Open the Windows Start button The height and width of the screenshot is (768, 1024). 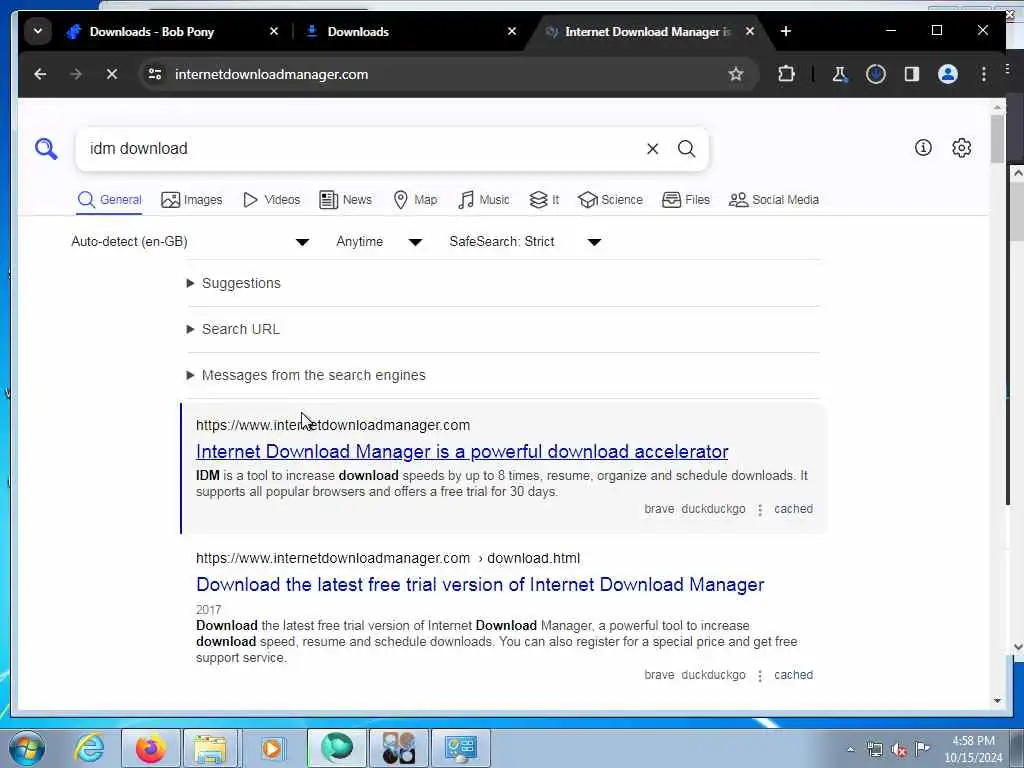coord(27,748)
